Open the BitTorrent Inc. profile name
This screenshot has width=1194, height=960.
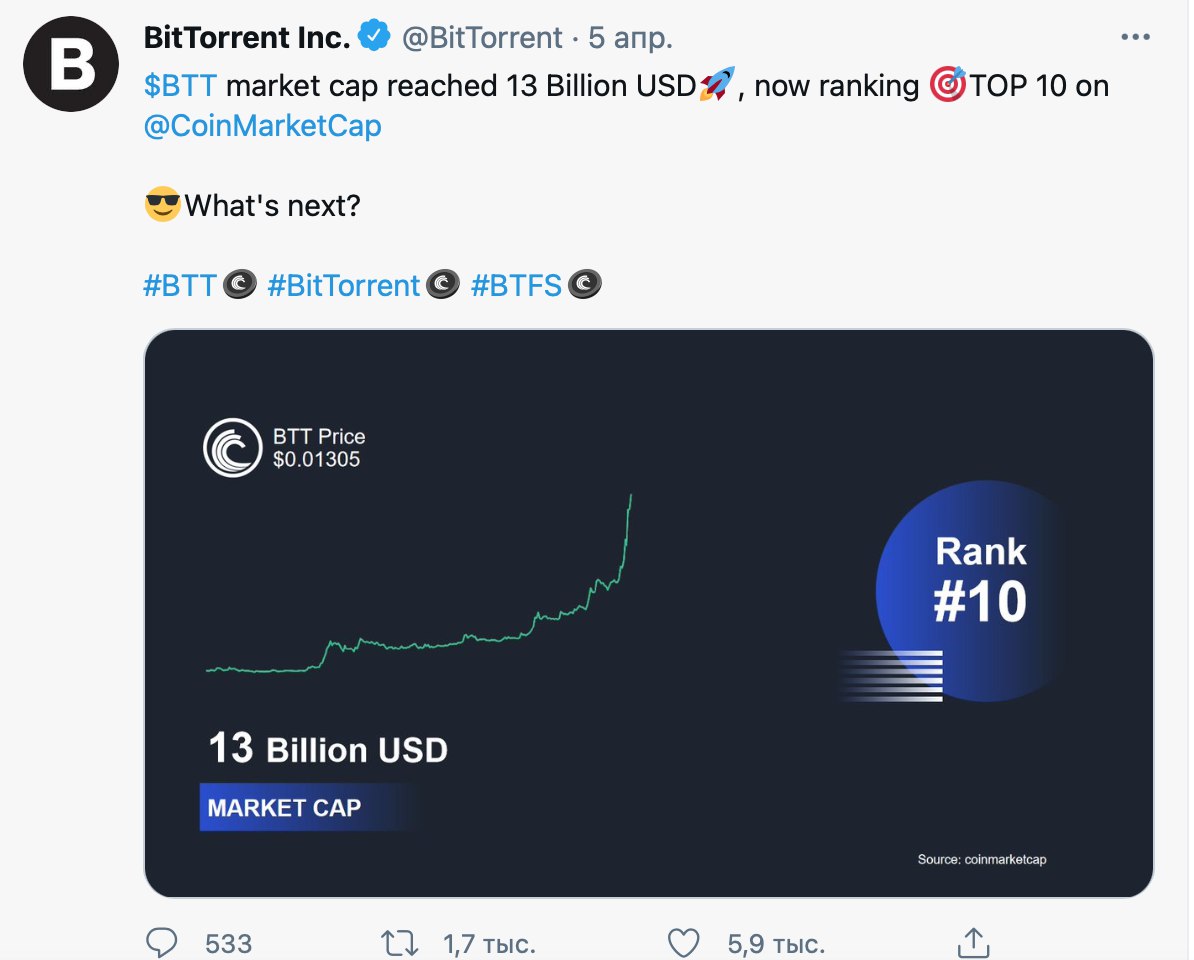247,38
